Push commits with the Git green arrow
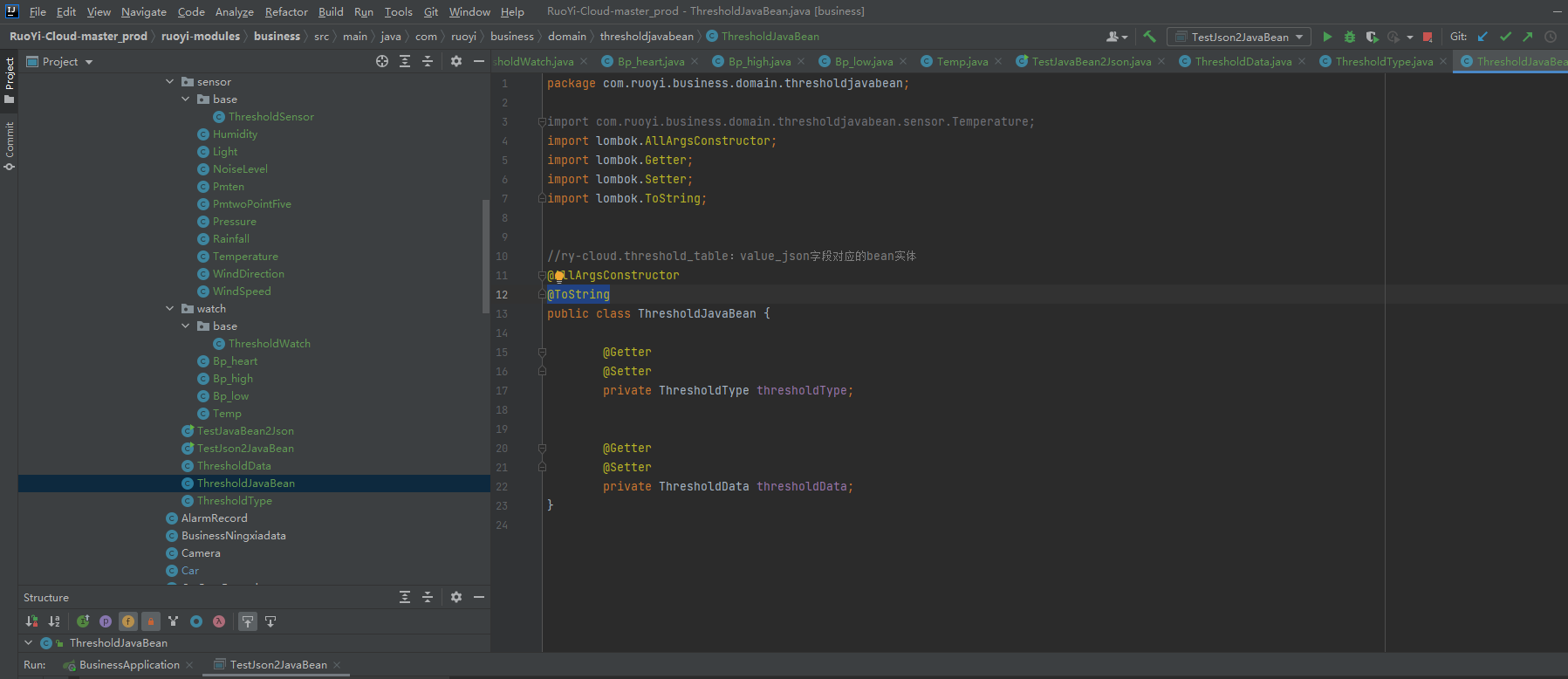 click(x=1527, y=37)
